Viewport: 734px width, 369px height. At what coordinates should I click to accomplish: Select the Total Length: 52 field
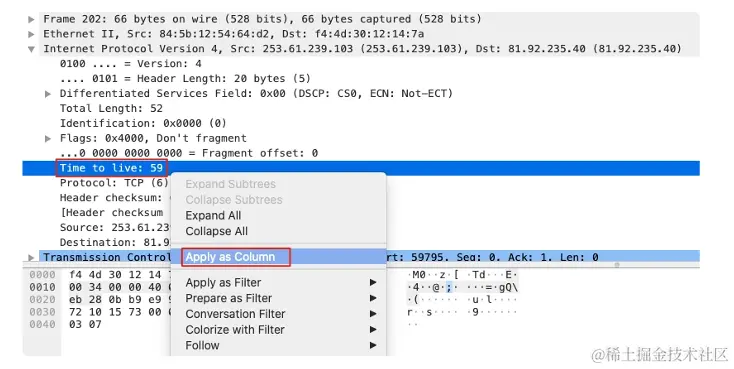click(x=111, y=109)
